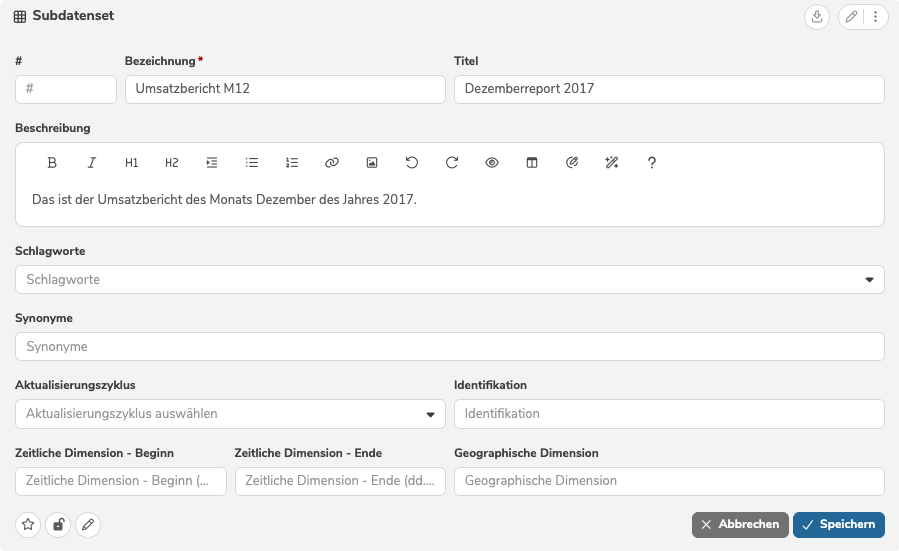The image size is (899, 551).
Task: Apply H1 heading style
Action: click(x=132, y=163)
